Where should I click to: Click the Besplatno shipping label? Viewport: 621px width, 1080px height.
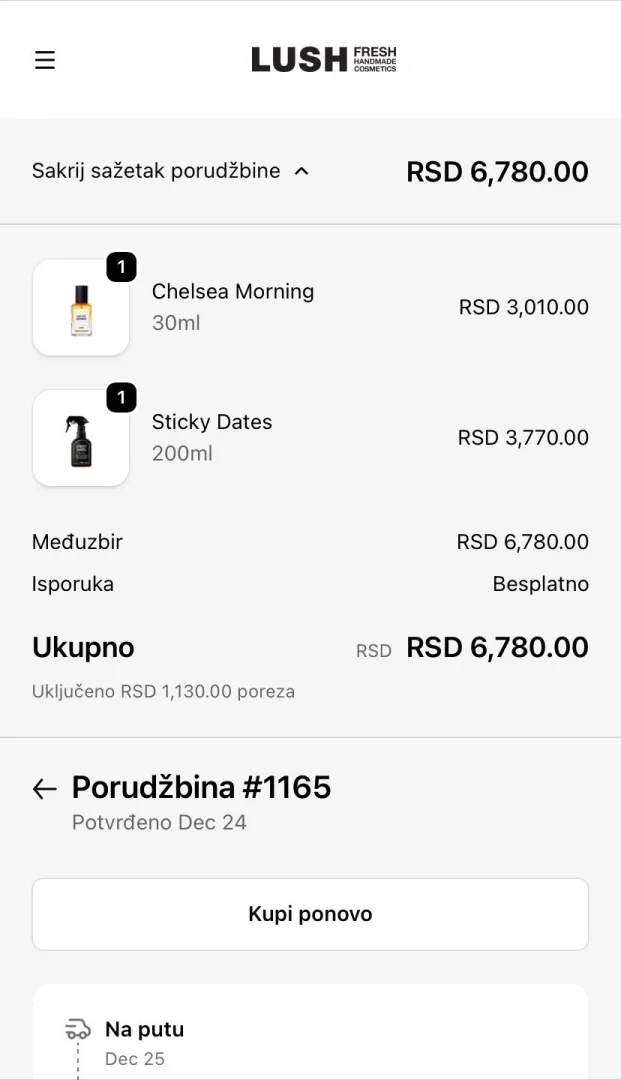[541, 584]
